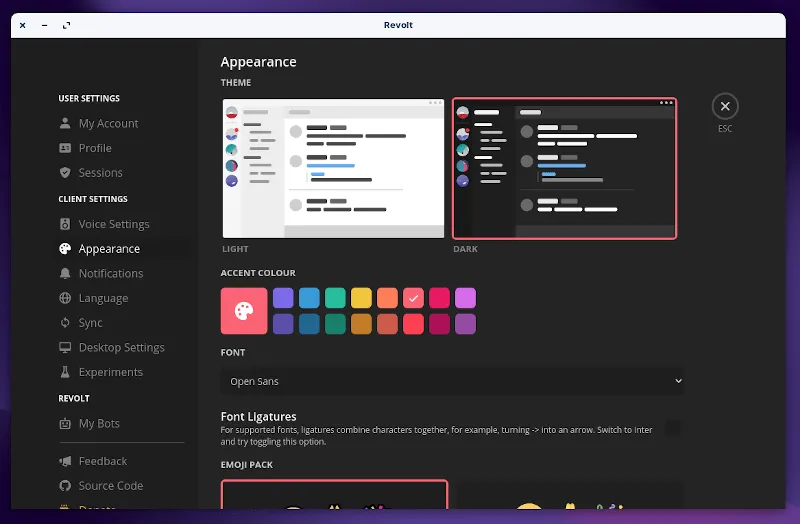Open the My Bots page

click(x=99, y=424)
